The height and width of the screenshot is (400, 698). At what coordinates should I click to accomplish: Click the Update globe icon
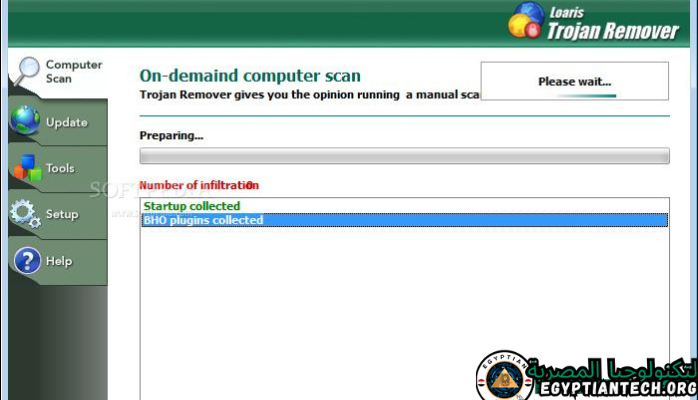pos(25,122)
